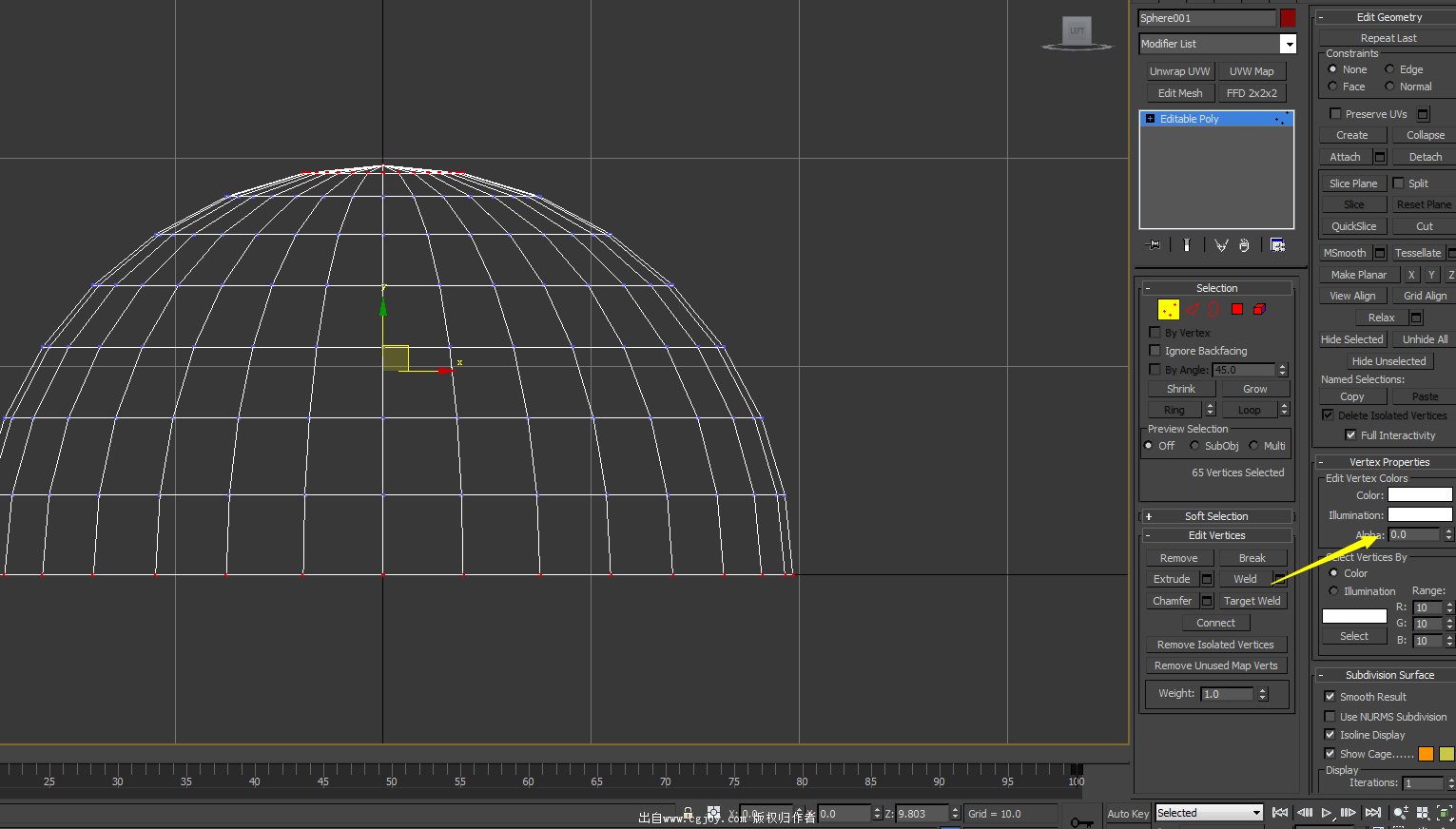Open Preserve UVs settings box
Viewport: 1456px width, 829px height.
[x=1424, y=114]
